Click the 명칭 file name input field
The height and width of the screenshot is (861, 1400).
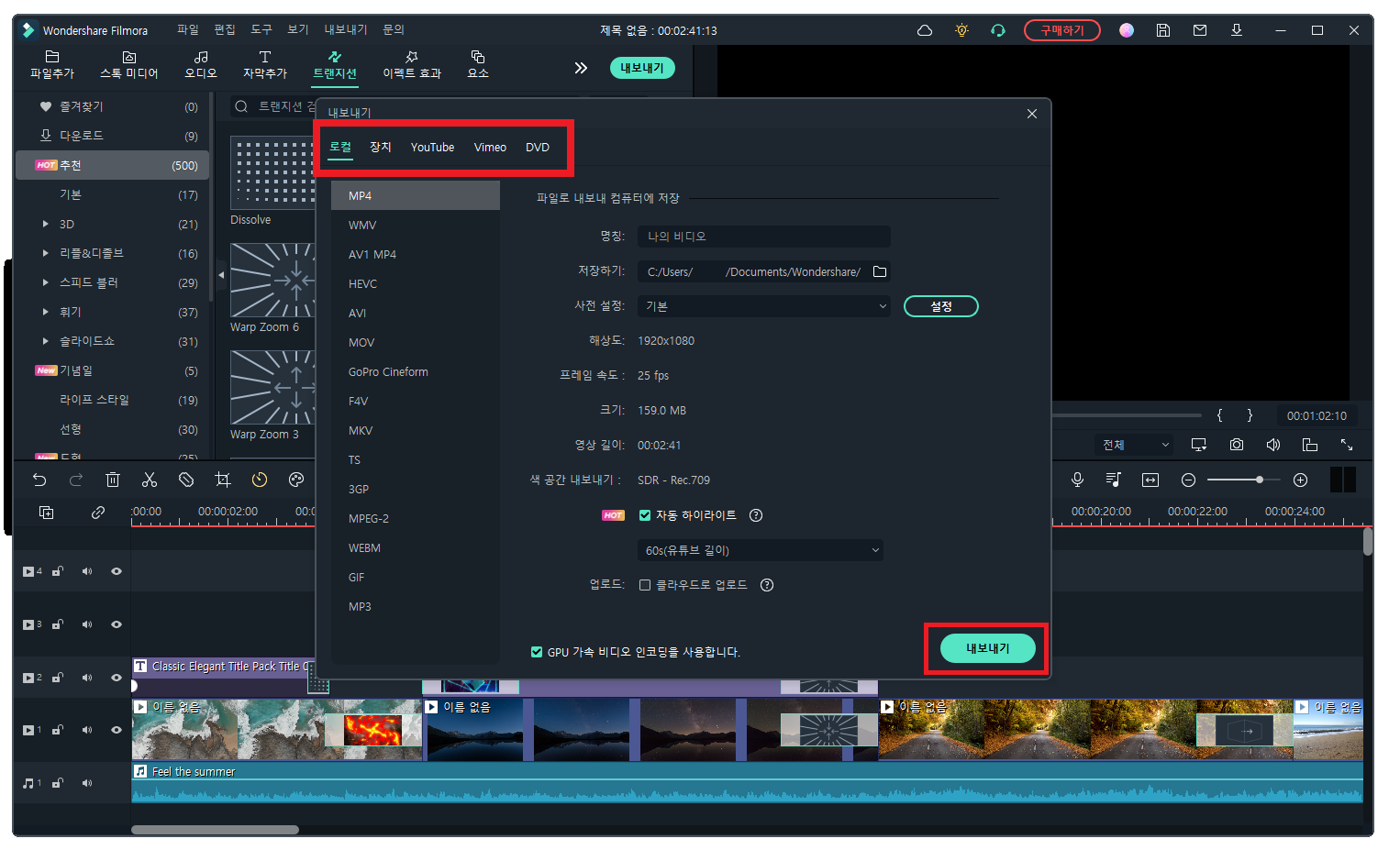click(764, 237)
